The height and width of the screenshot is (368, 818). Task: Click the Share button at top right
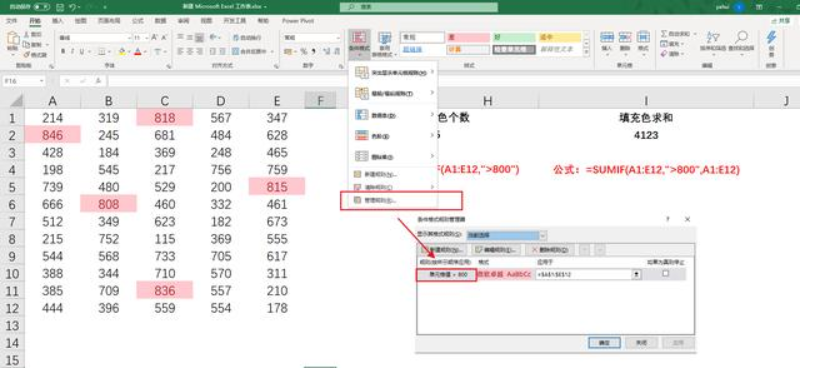click(x=781, y=21)
